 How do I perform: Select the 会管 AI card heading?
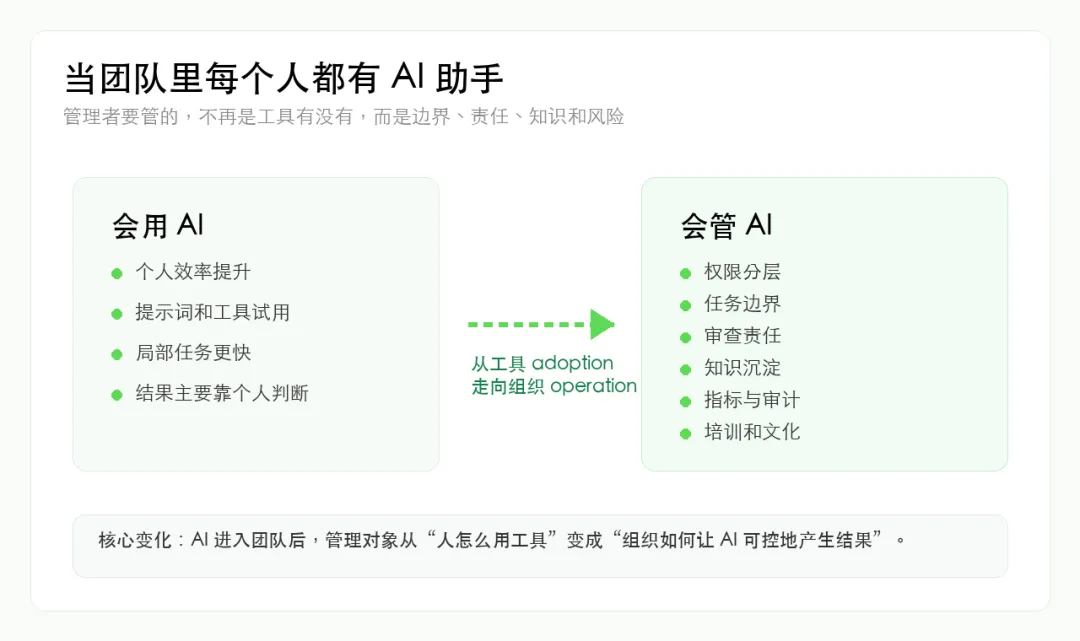727,226
